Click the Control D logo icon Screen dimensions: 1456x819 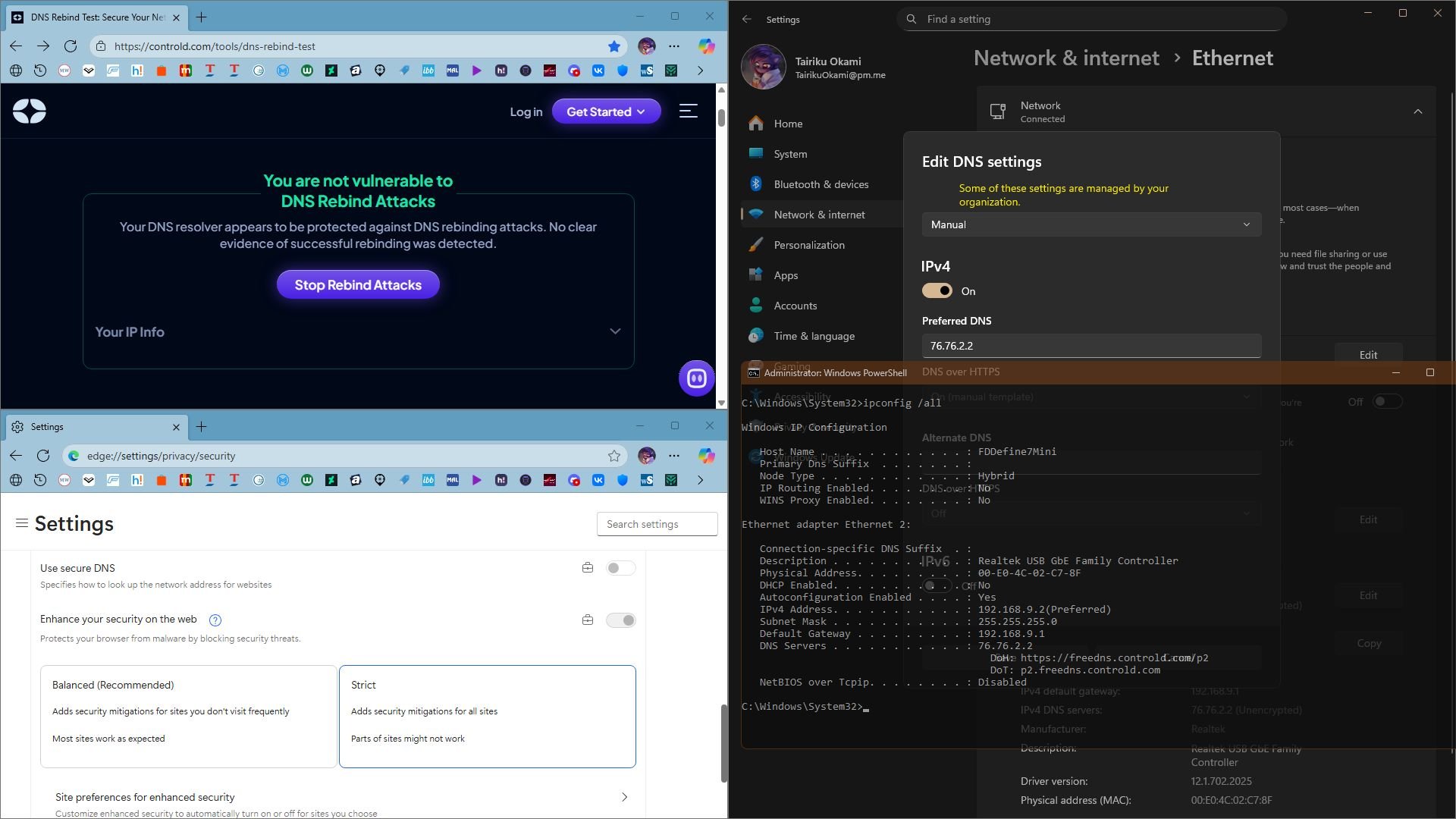(x=30, y=111)
